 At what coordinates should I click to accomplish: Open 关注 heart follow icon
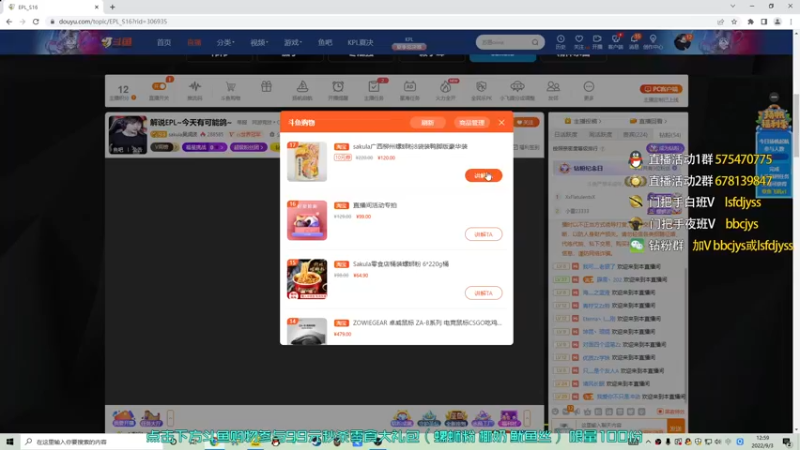[579, 42]
